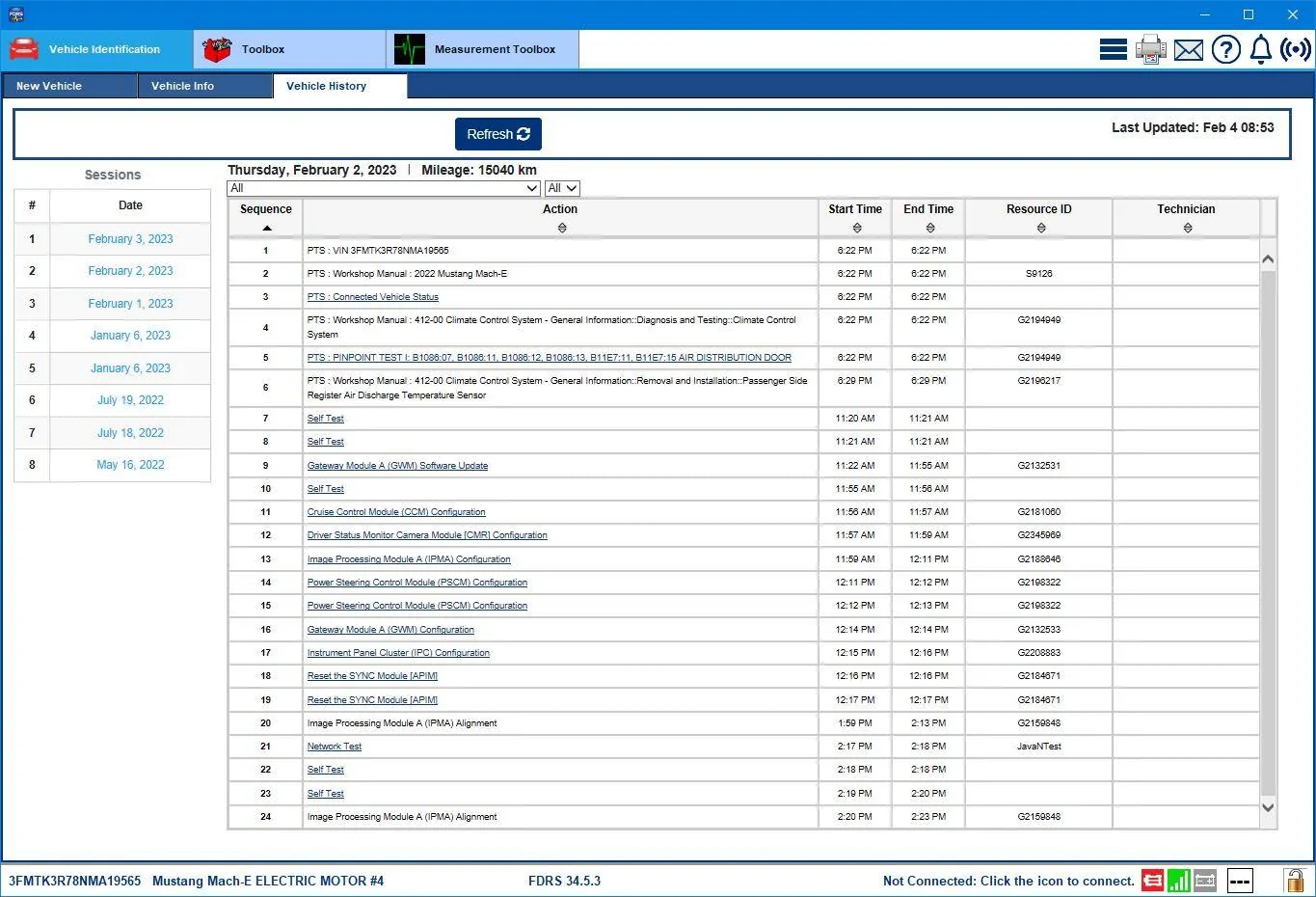The width and height of the screenshot is (1316, 897).
Task: Click the red car Vehicle Identification icon
Action: [24, 49]
